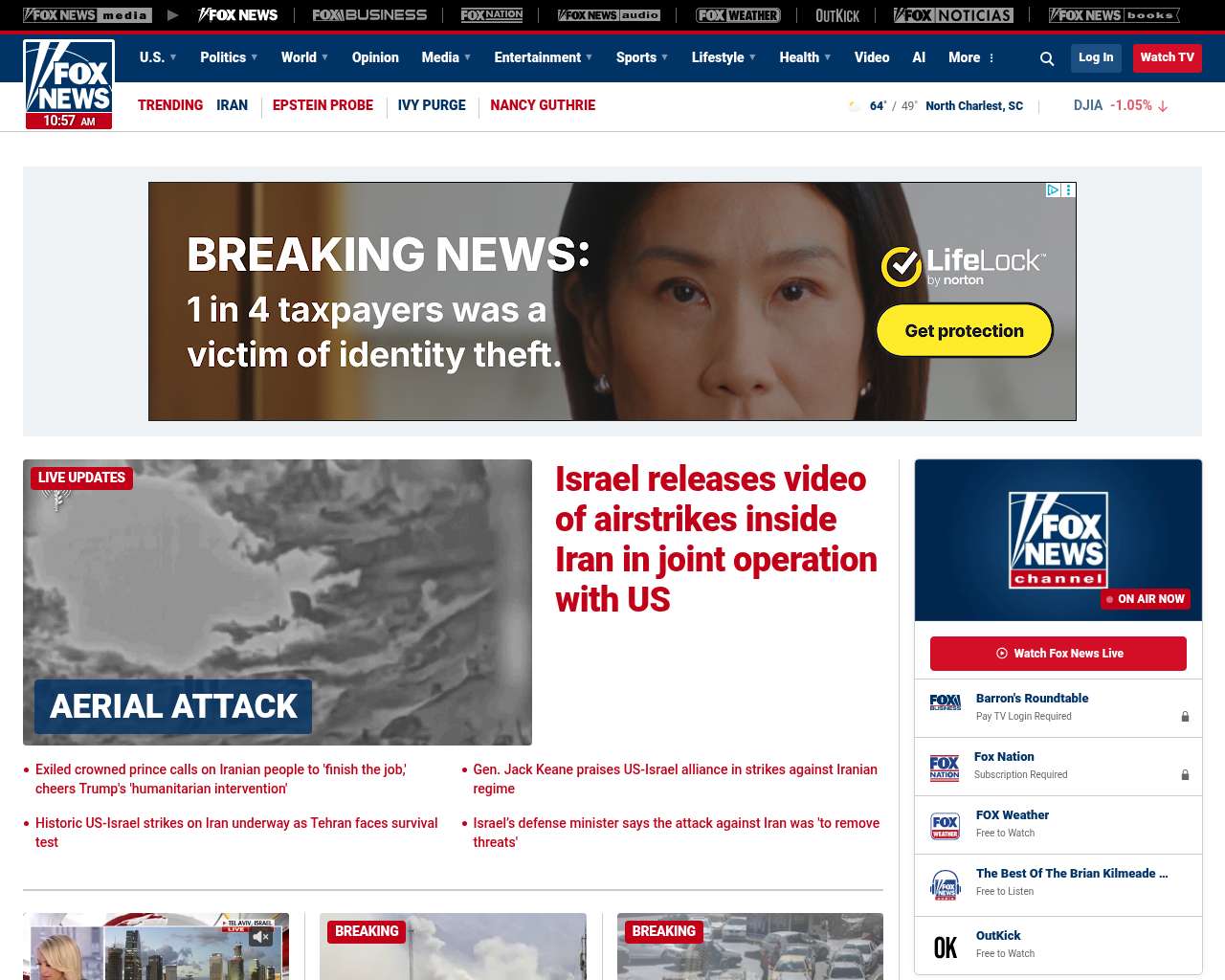Screen dimensions: 1225x980
Task: Open Historic US-Israel strikes story link
Action: pos(236,833)
